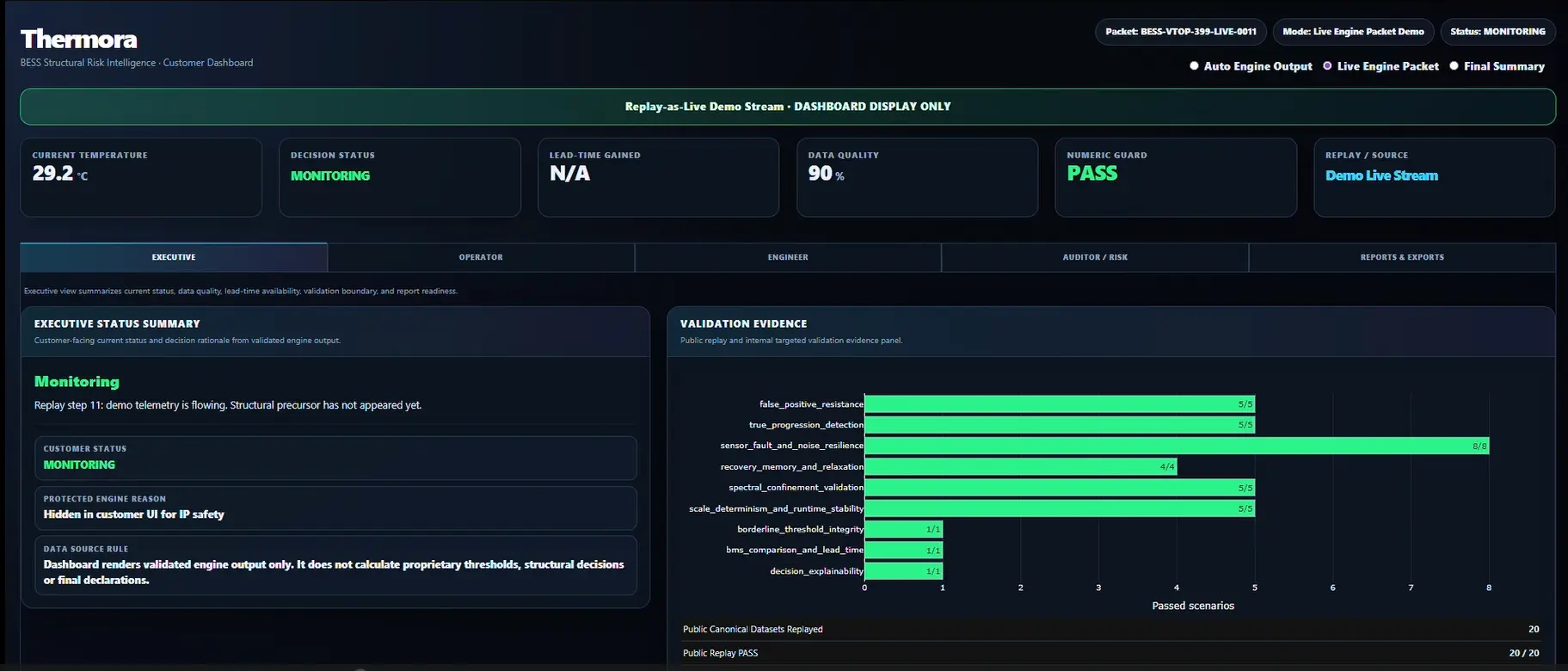Click the Current Temperature 29.2 card
Viewport: 1568px width, 671px height.
[141, 177]
